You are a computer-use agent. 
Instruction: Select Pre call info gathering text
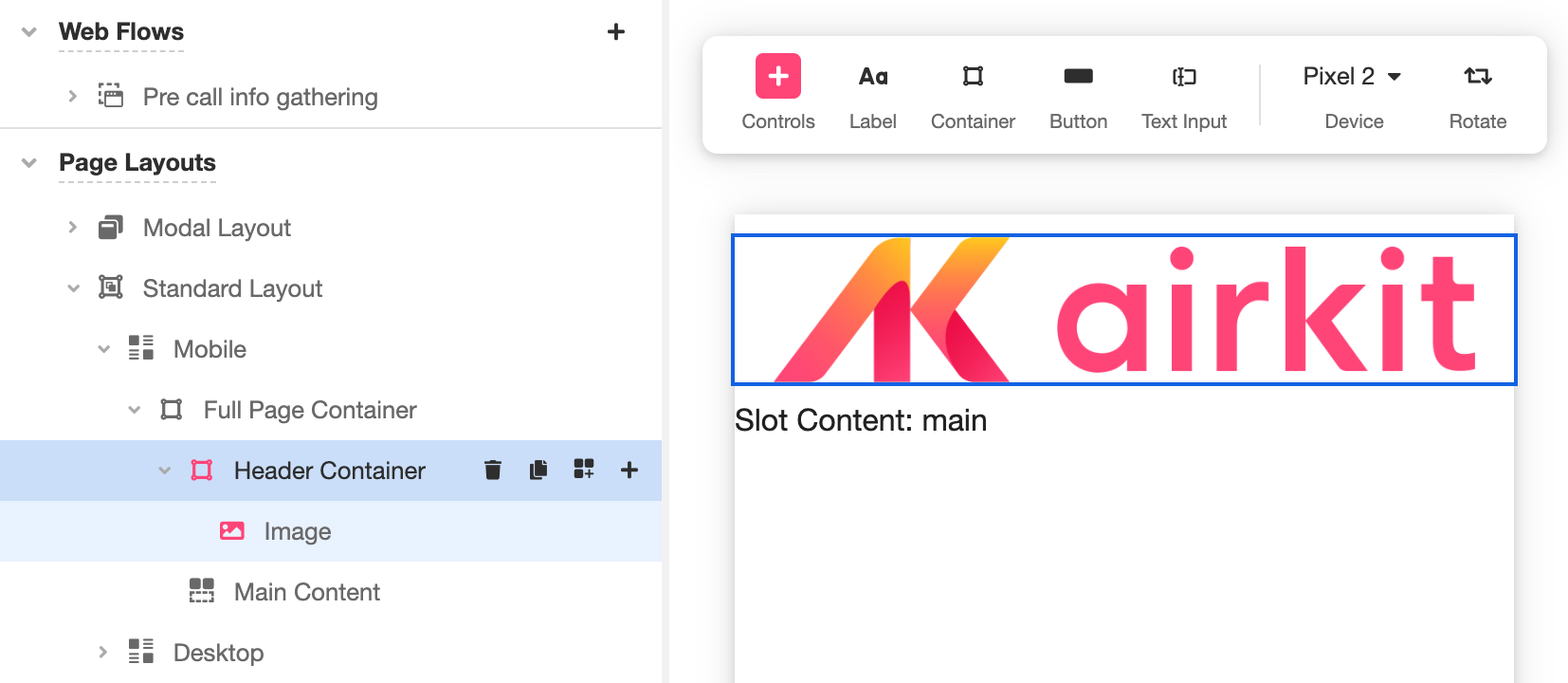point(261,97)
